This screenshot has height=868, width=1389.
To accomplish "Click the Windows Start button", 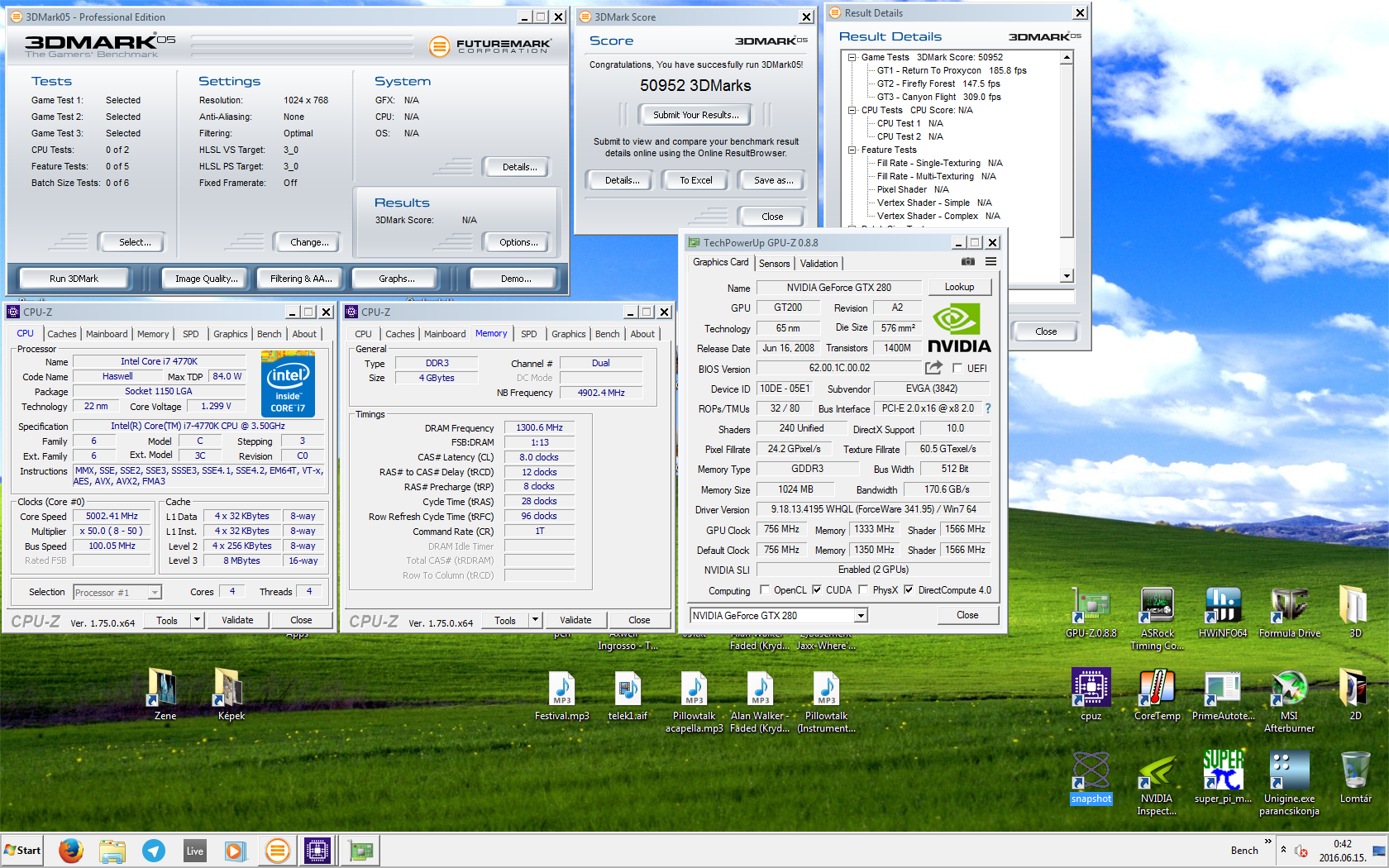I will coord(22,850).
